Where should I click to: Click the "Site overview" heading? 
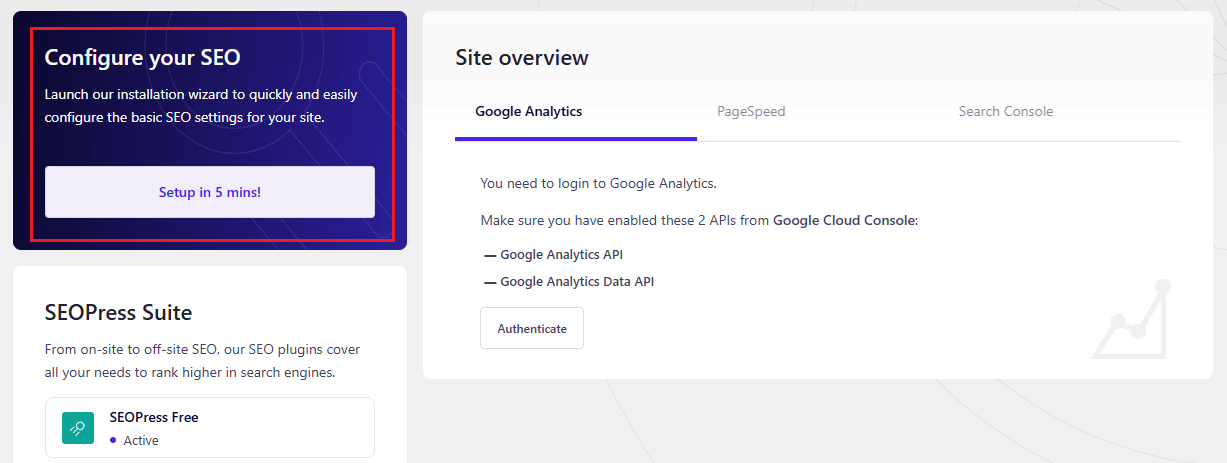(522, 58)
